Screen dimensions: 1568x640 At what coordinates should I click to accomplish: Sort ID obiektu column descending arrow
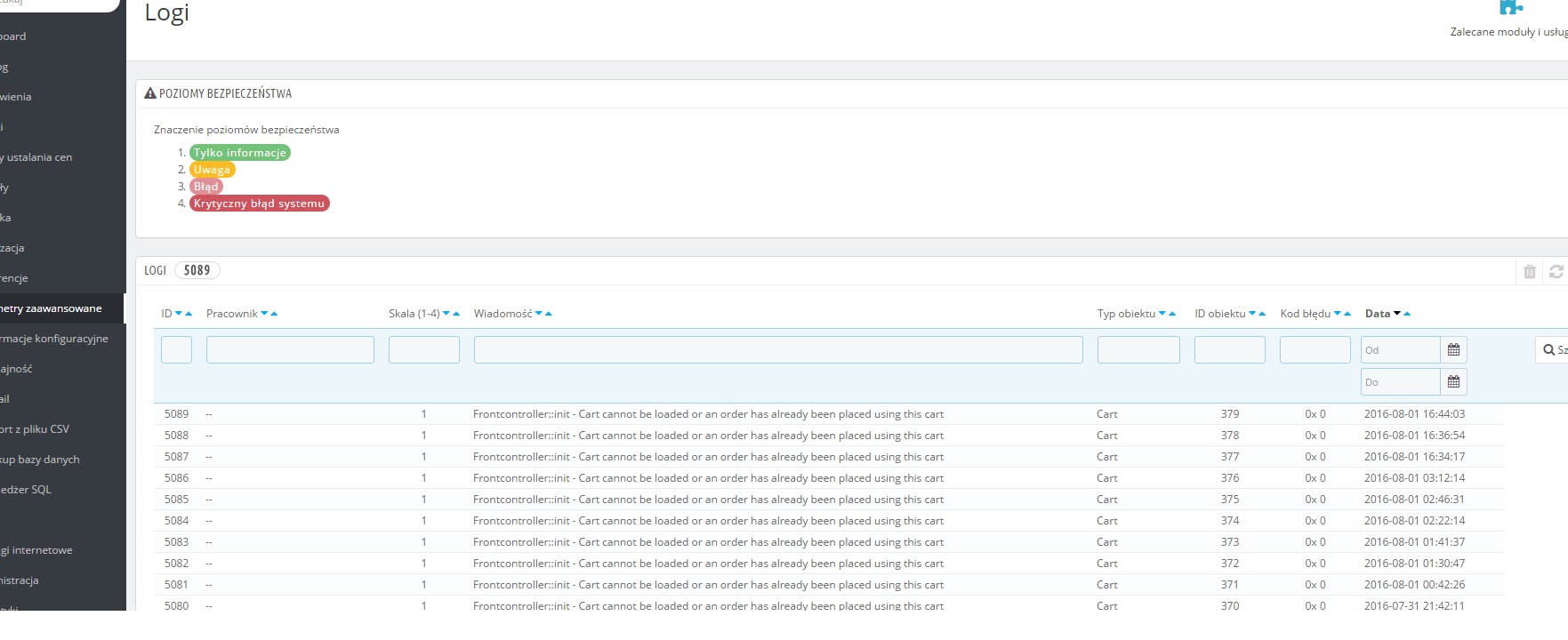tap(1252, 314)
